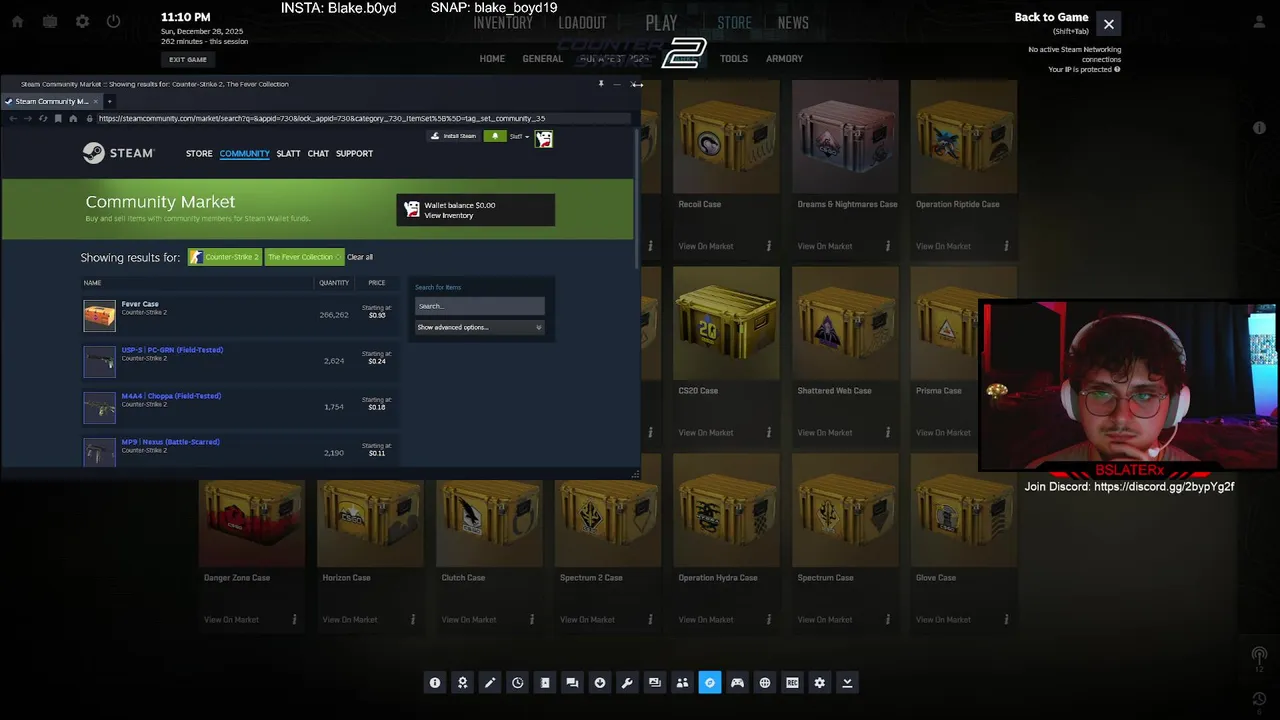Open the notes pencil icon in overlay toolbar
This screenshot has width=1280, height=720.
tap(490, 683)
